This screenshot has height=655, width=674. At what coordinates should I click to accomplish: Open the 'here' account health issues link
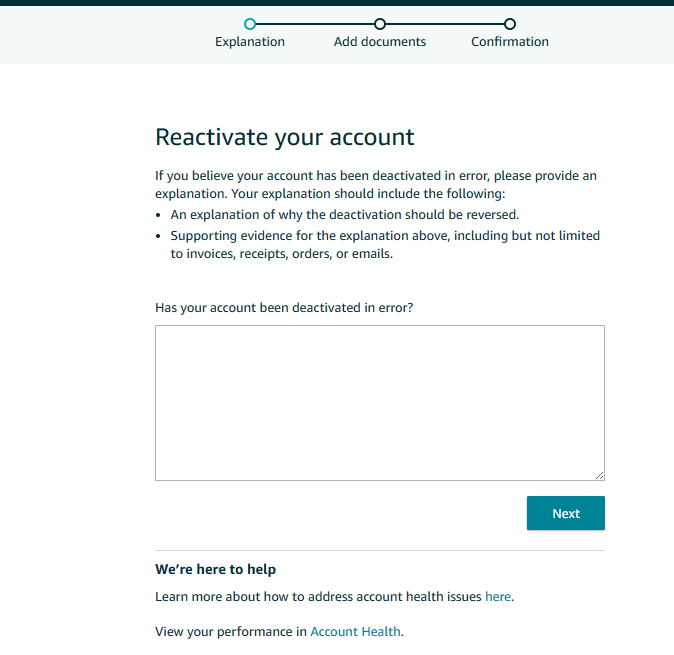point(498,597)
